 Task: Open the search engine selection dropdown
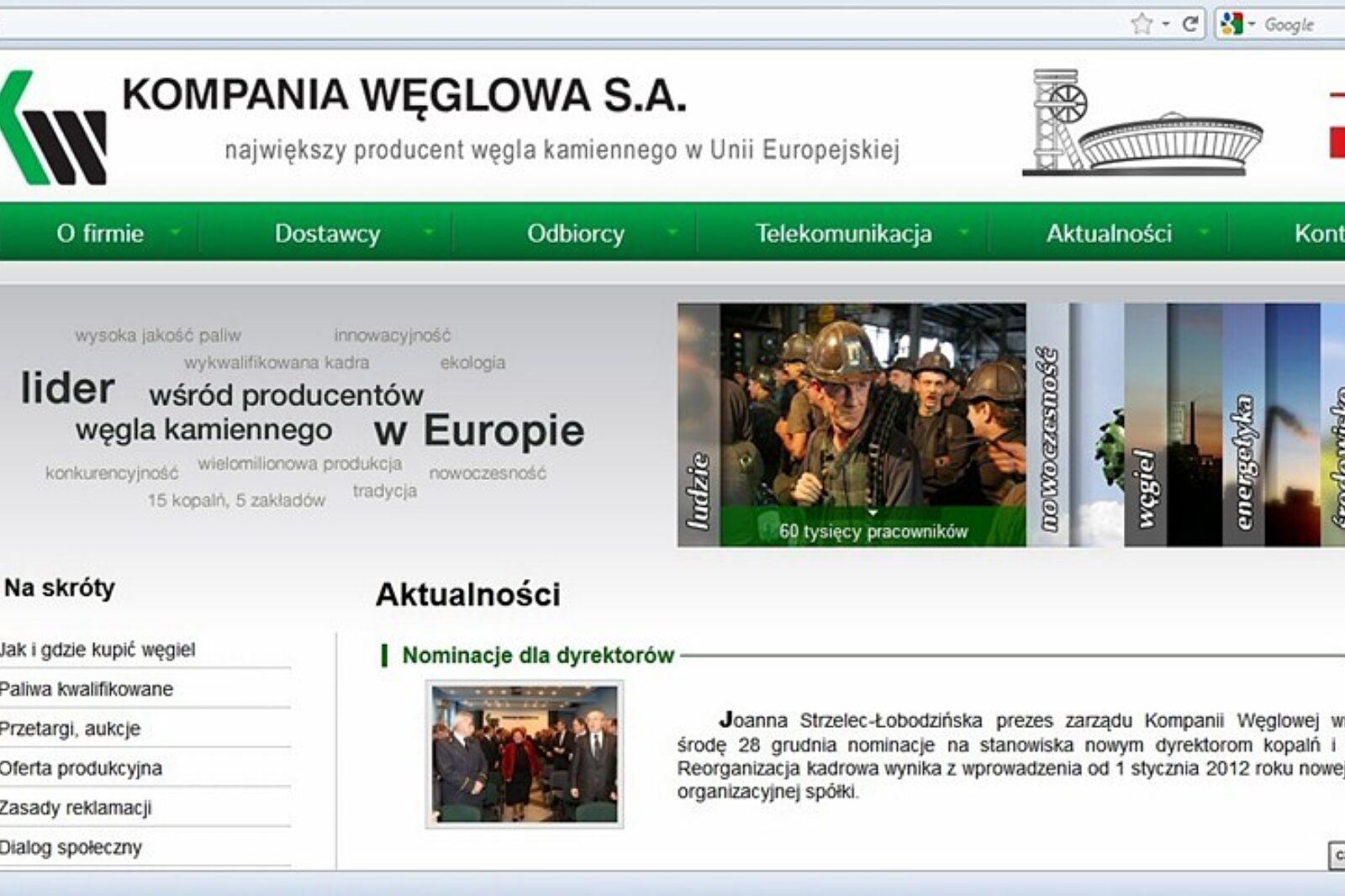click(x=1250, y=24)
